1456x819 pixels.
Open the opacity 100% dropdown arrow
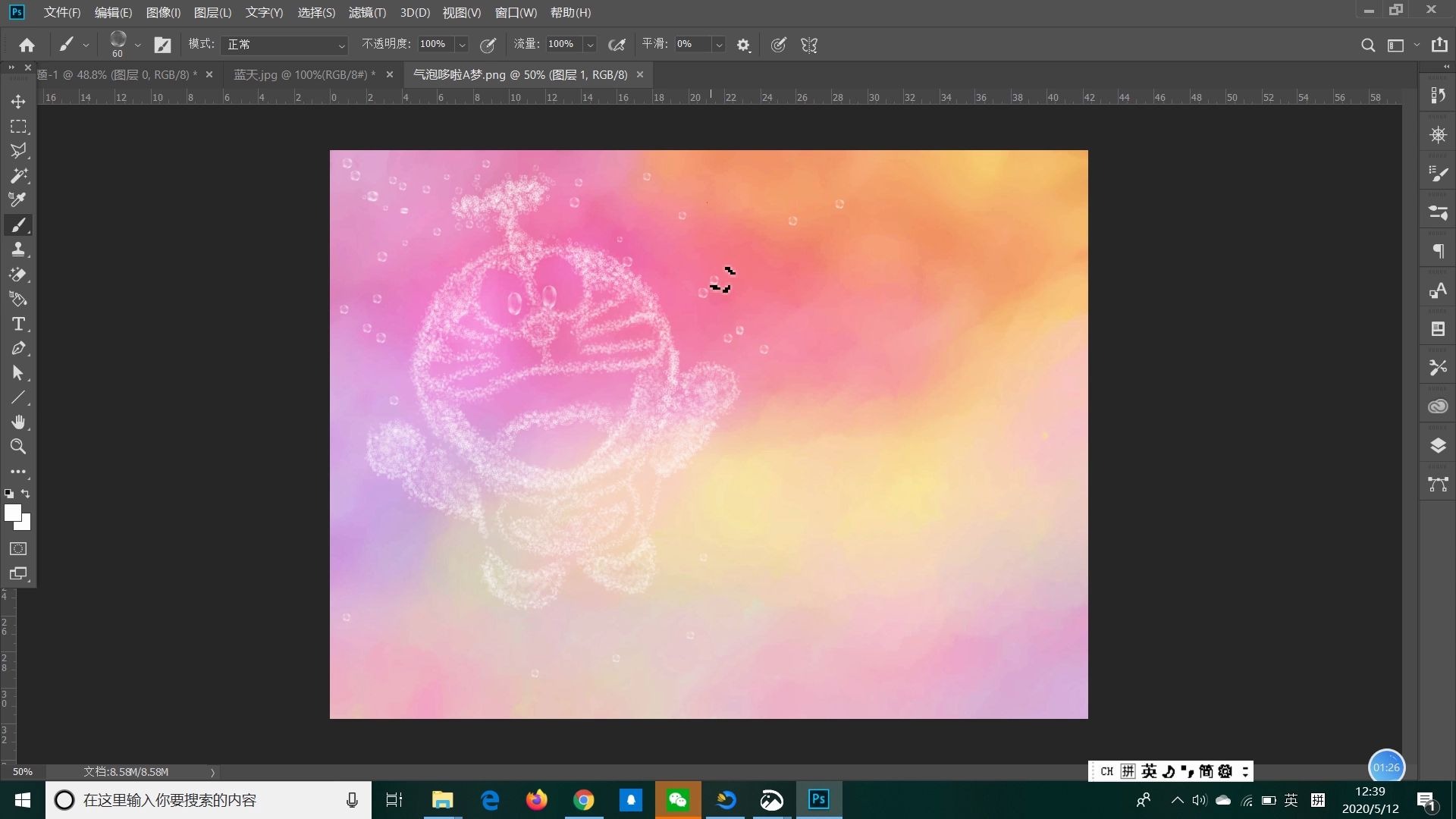pos(462,45)
